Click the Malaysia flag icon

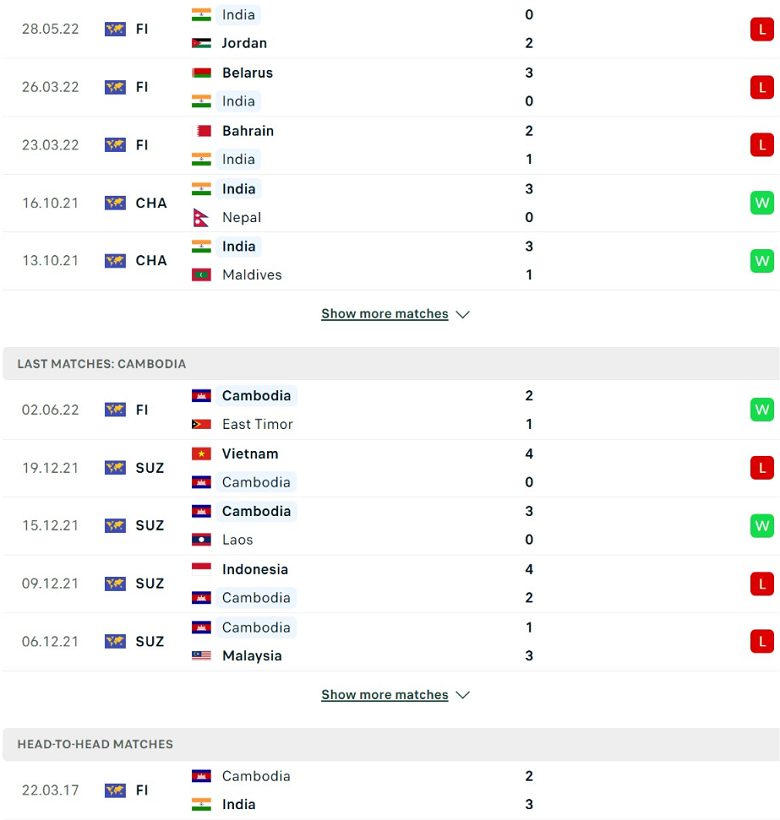(x=201, y=655)
